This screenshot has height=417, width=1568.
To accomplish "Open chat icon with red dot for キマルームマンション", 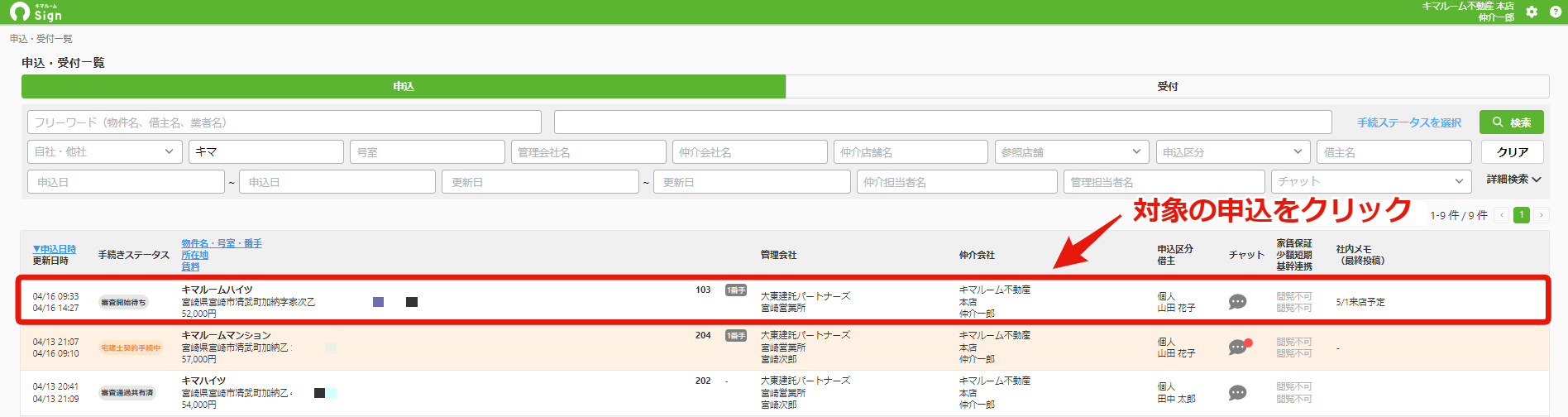I will [x=1239, y=347].
